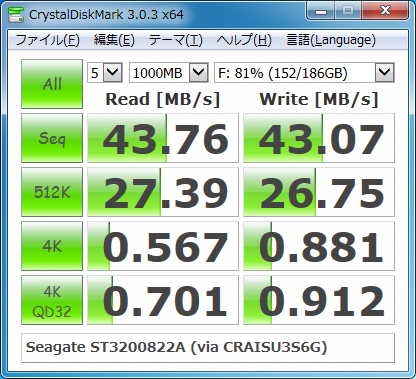Screen dimensions: 416x379
Task: Click the CrystalDiskMark title bar icon
Action: pos(15,15)
